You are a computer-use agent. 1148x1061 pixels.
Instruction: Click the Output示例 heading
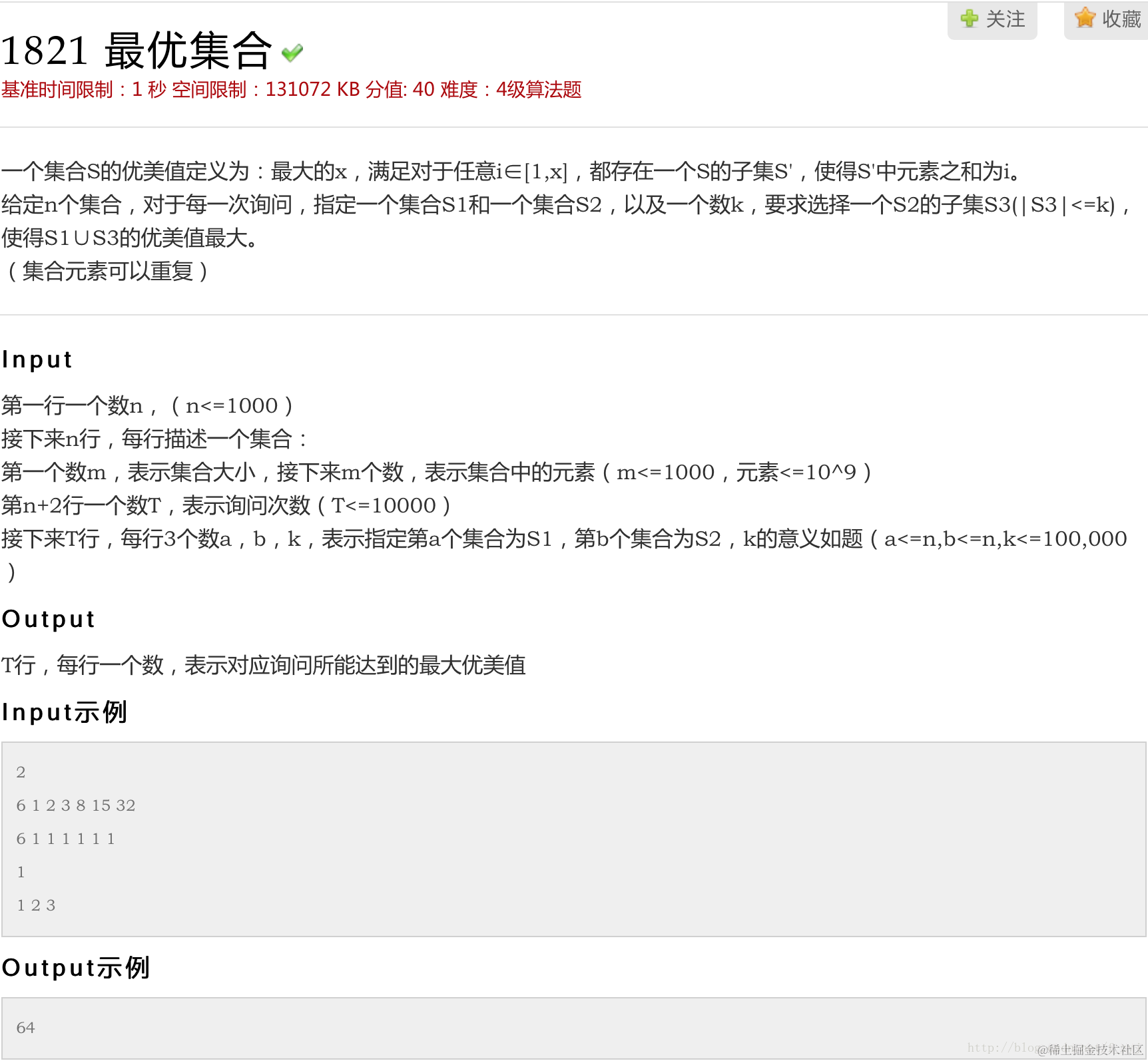click(x=76, y=968)
